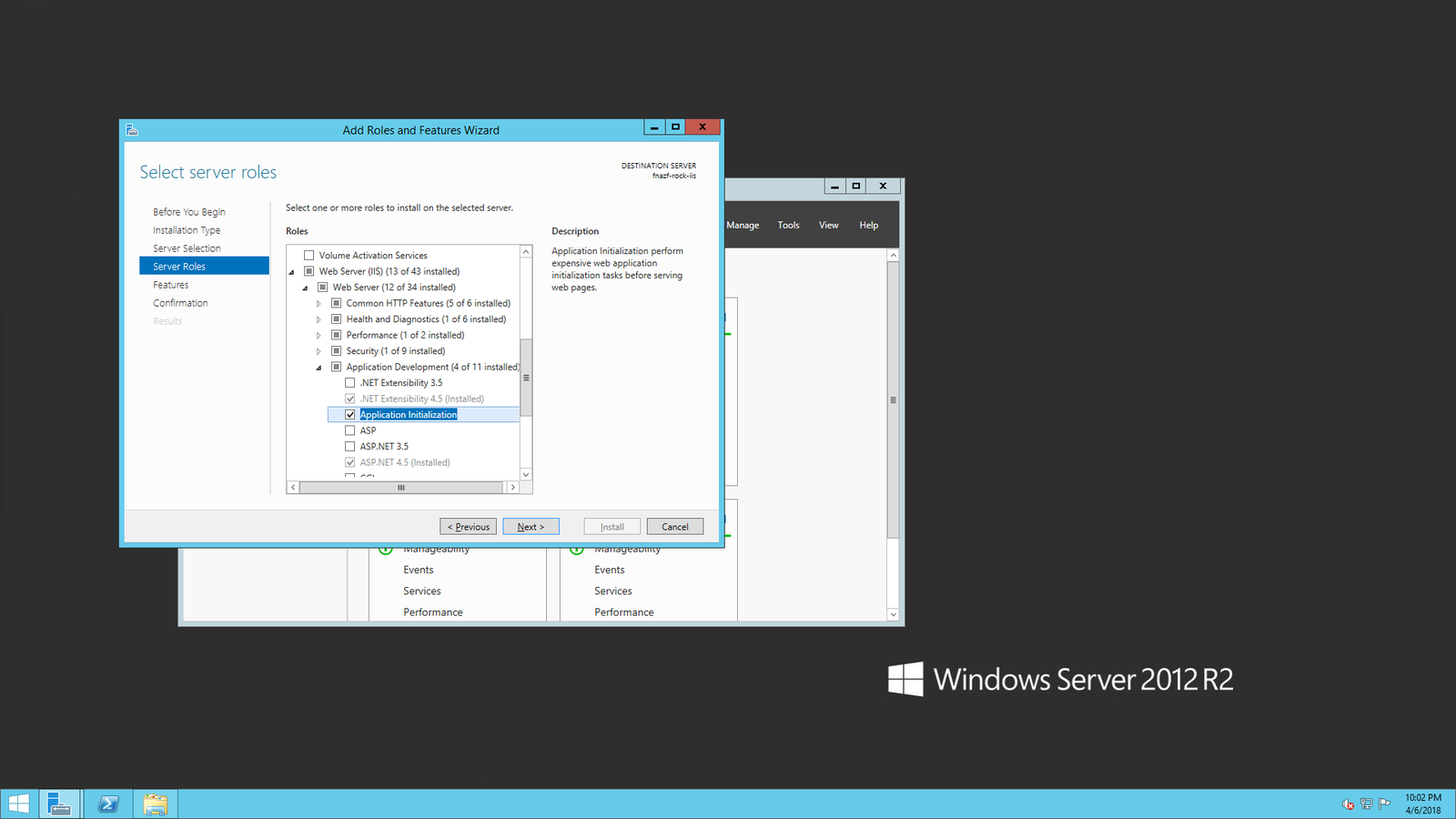Expand Health and Diagnostics node
The width and height of the screenshot is (1456, 819).
(318, 319)
